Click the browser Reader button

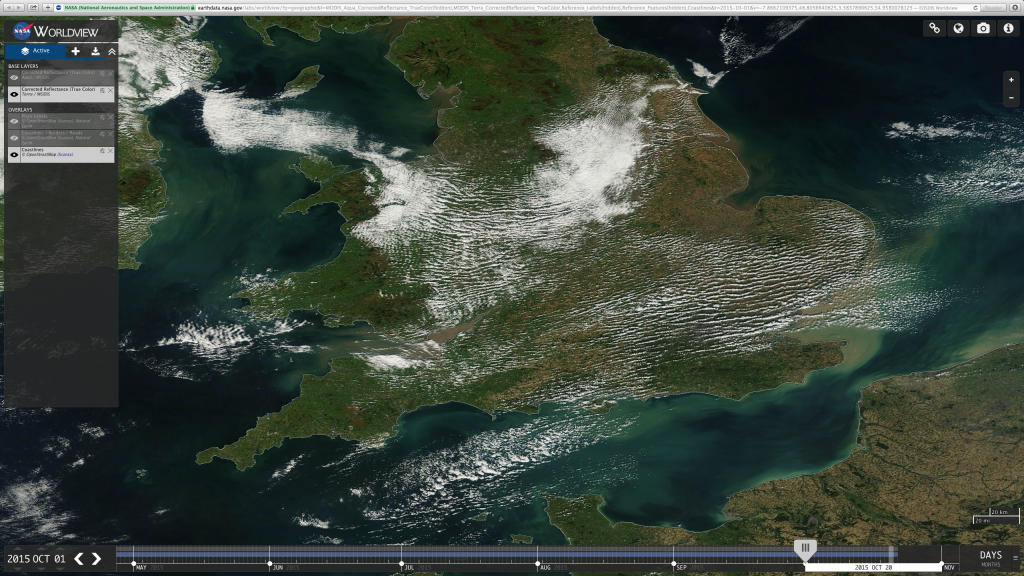(993, 8)
